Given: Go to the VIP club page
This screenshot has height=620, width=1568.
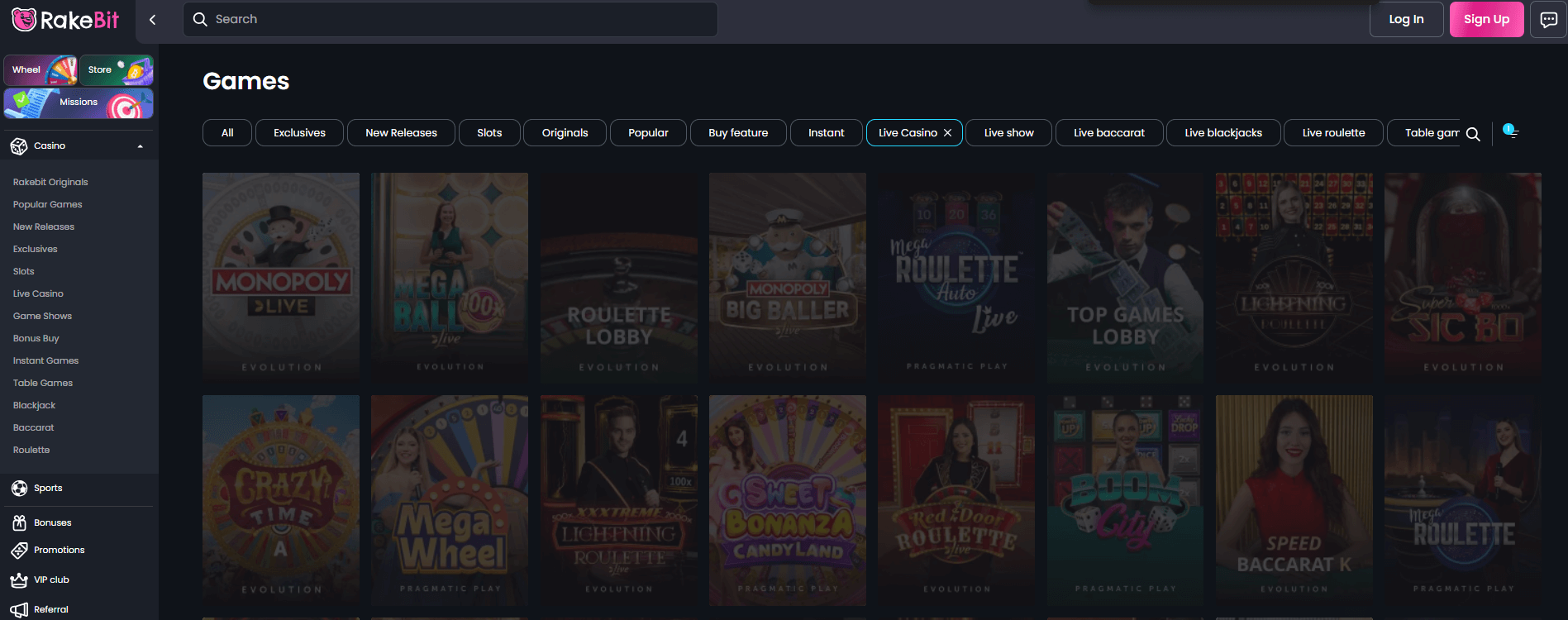Looking at the screenshot, I should point(51,580).
